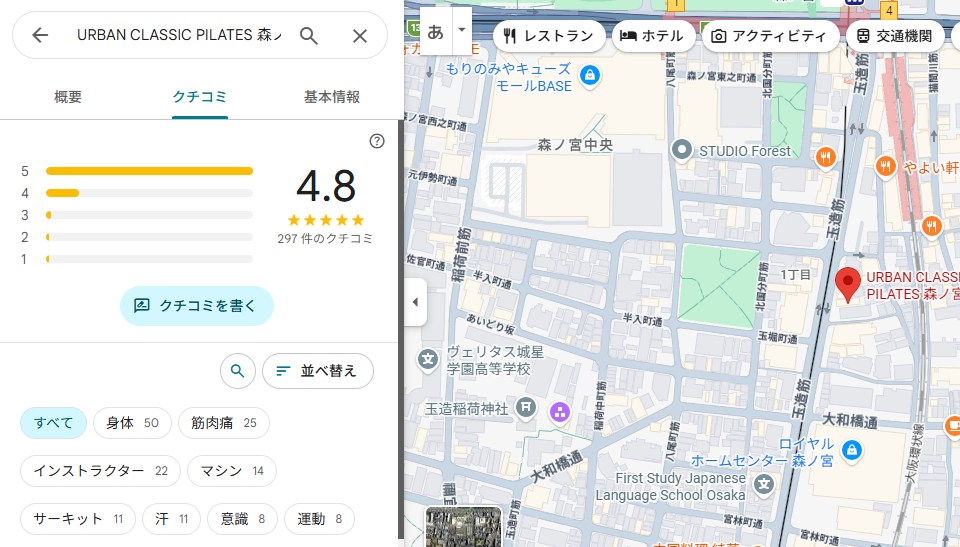This screenshot has height=547, width=960.
Task: Open the review help question mark icon
Action: click(x=377, y=141)
